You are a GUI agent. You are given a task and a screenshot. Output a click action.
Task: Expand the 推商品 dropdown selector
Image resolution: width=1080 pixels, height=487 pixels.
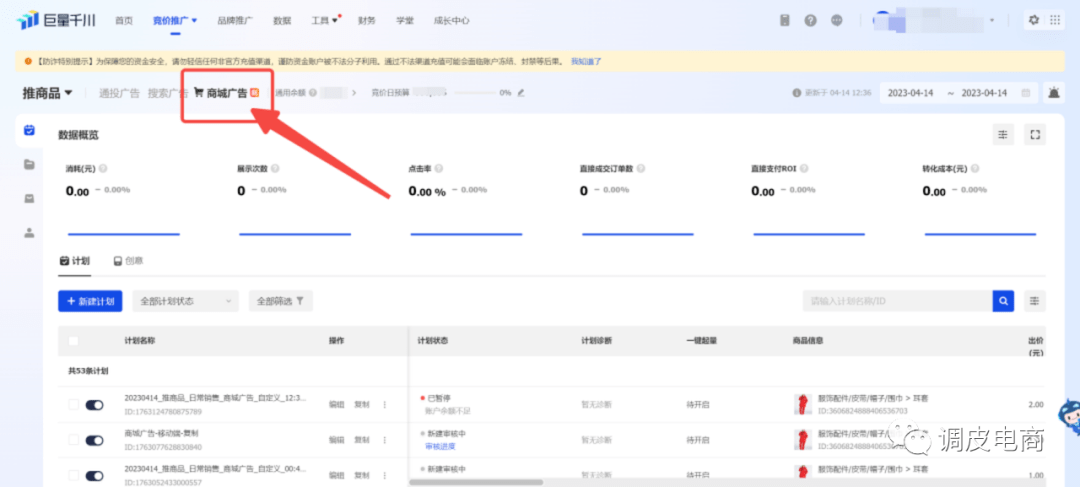48,93
